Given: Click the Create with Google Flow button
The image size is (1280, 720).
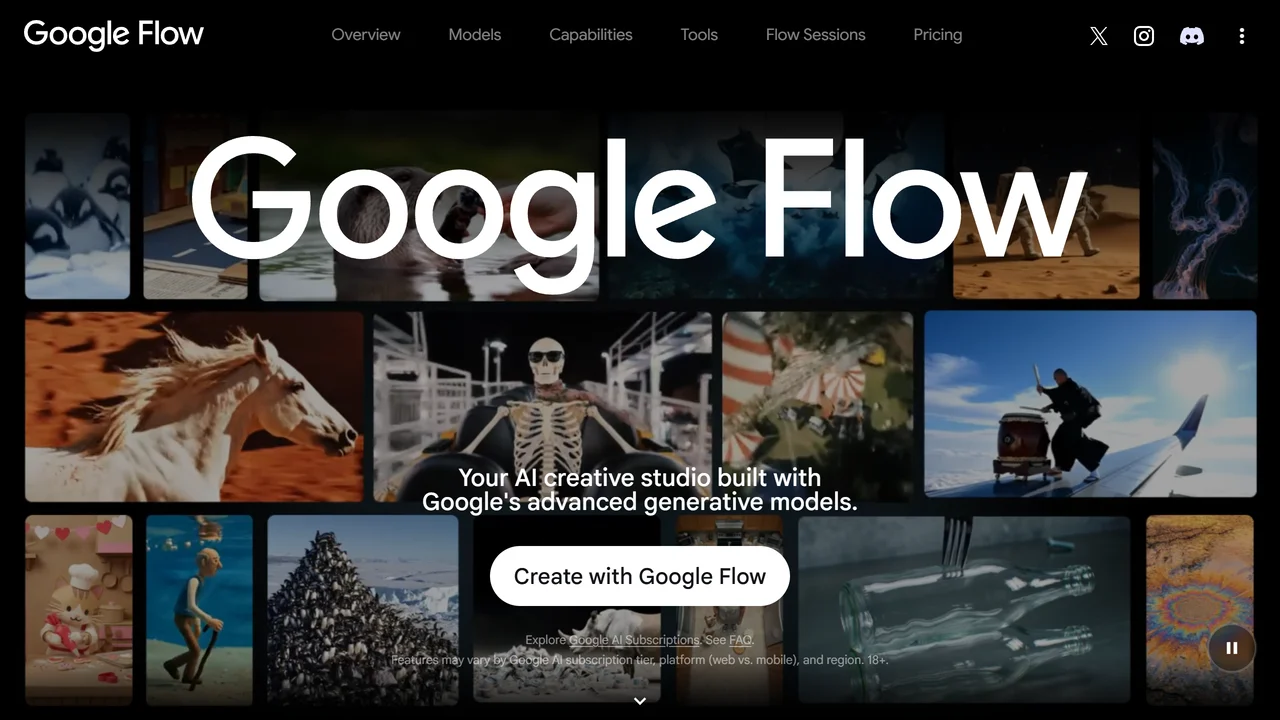Looking at the screenshot, I should tap(640, 576).
